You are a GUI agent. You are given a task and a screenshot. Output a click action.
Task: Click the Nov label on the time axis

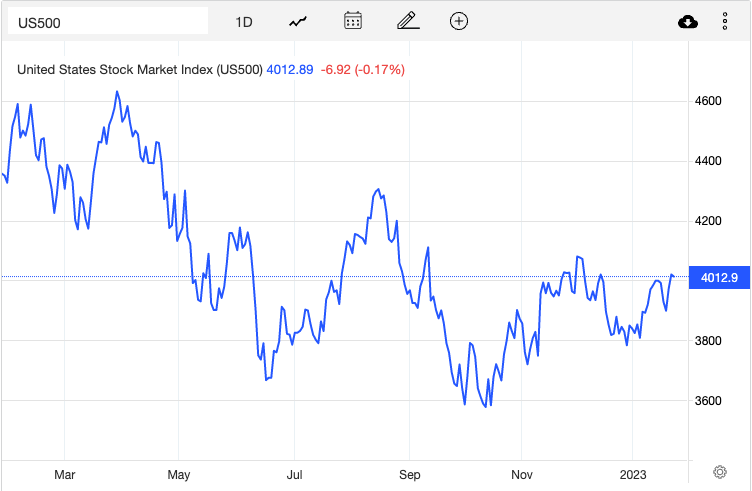point(522,475)
